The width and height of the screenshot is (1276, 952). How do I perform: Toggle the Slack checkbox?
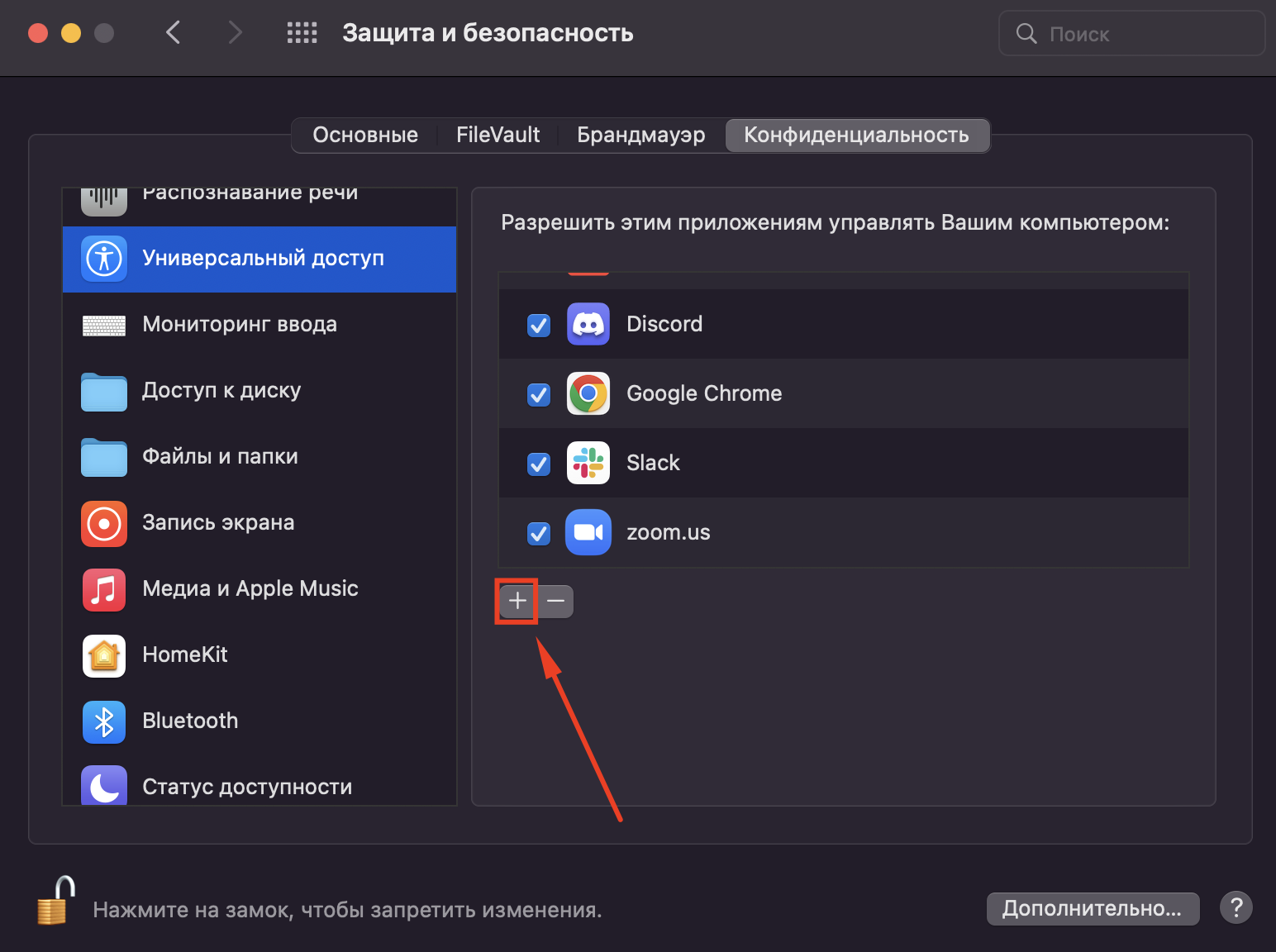[539, 464]
